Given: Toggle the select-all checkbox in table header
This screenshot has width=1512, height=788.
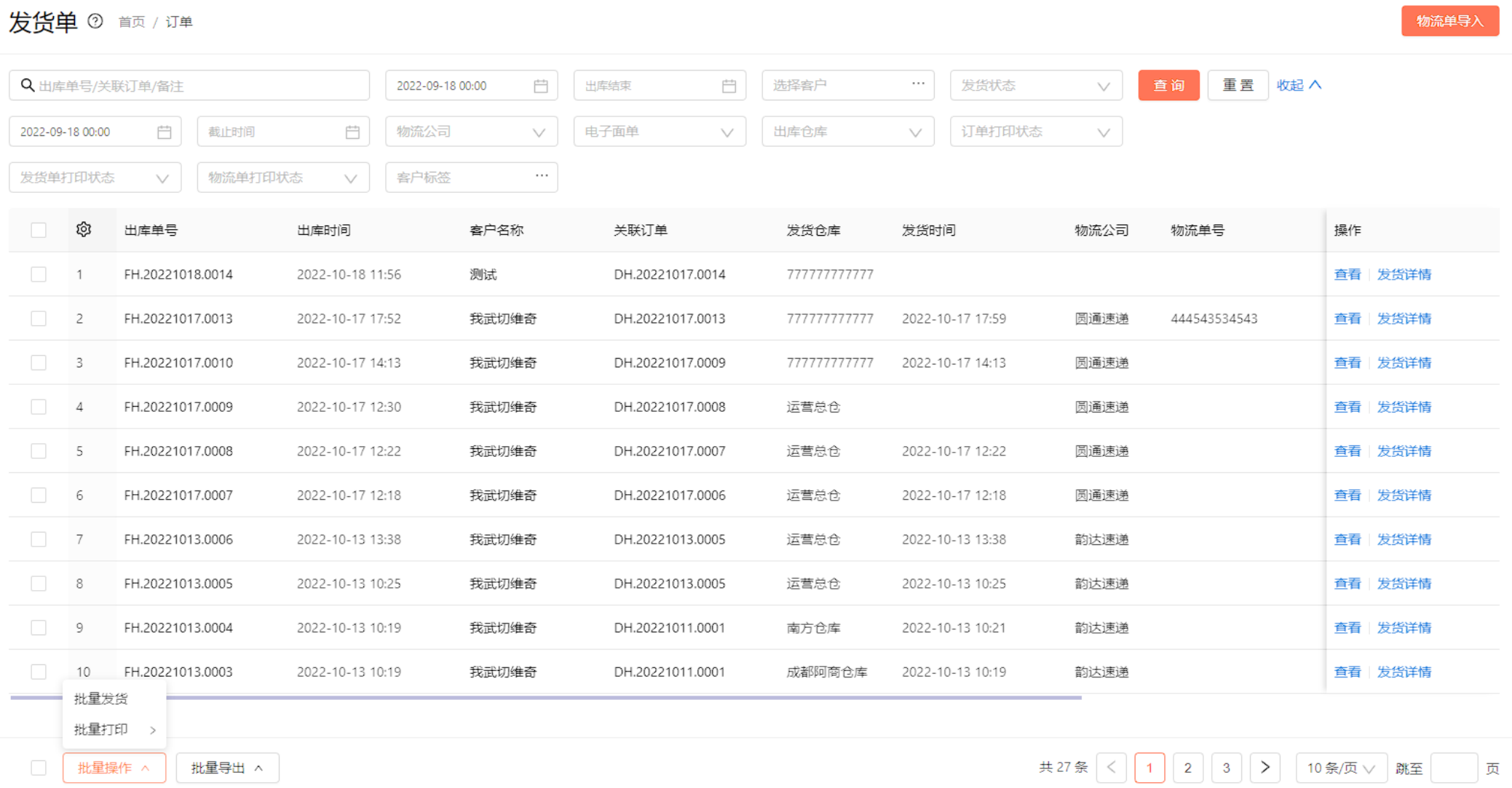Looking at the screenshot, I should (39, 230).
